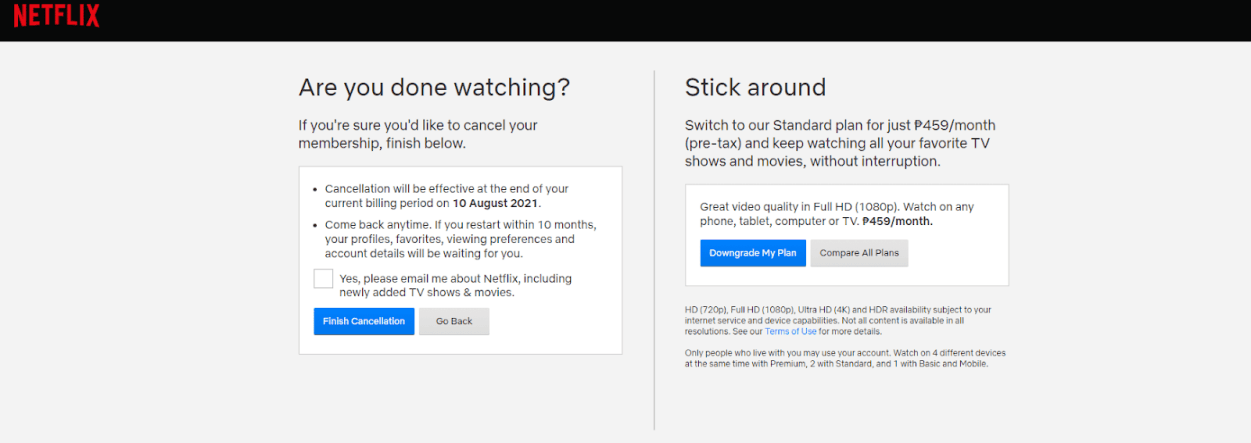Screen dimensions: 1251x443
Task: Click the "If you're sure you'd like to cancel" text
Action: 418,134
